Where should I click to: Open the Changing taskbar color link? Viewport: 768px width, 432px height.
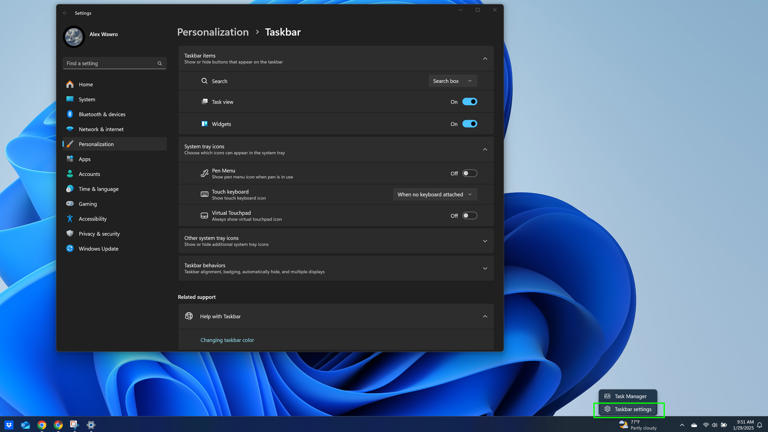pos(227,340)
